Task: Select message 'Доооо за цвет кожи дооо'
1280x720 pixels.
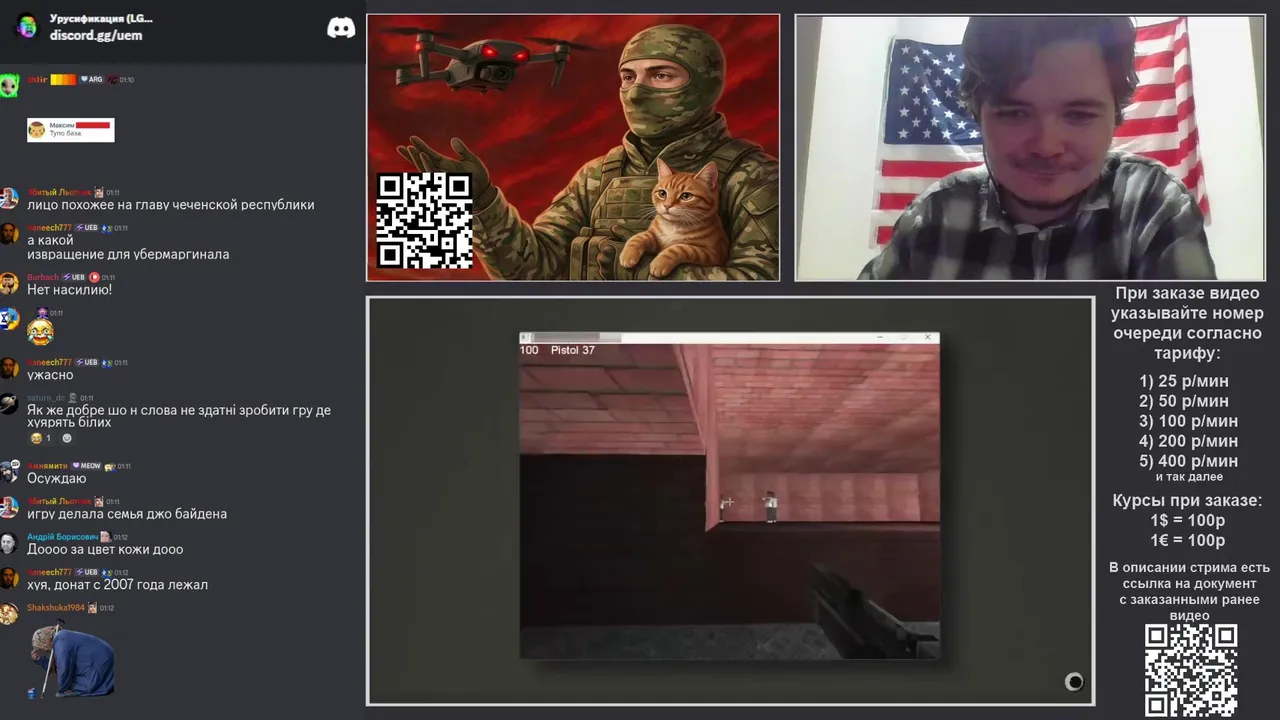Action: coord(105,550)
